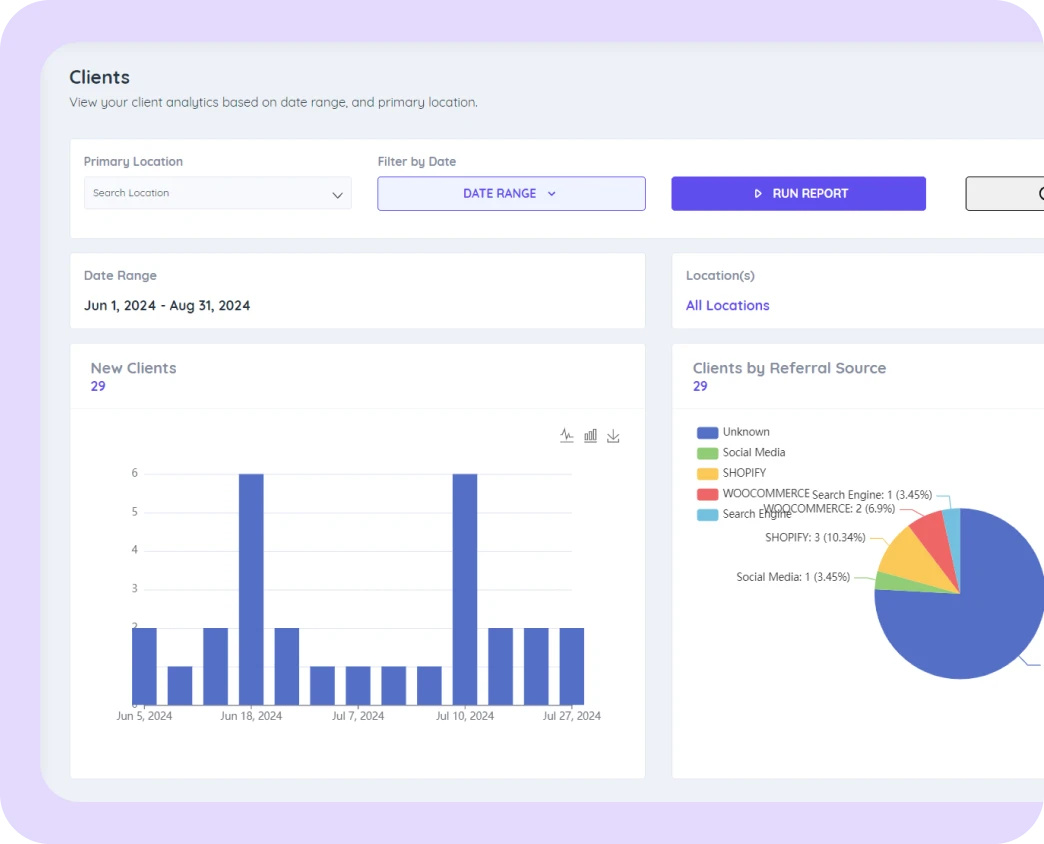Screen dimensions: 1044x844
Task: Toggle the Social Media legend item
Action: (708, 453)
